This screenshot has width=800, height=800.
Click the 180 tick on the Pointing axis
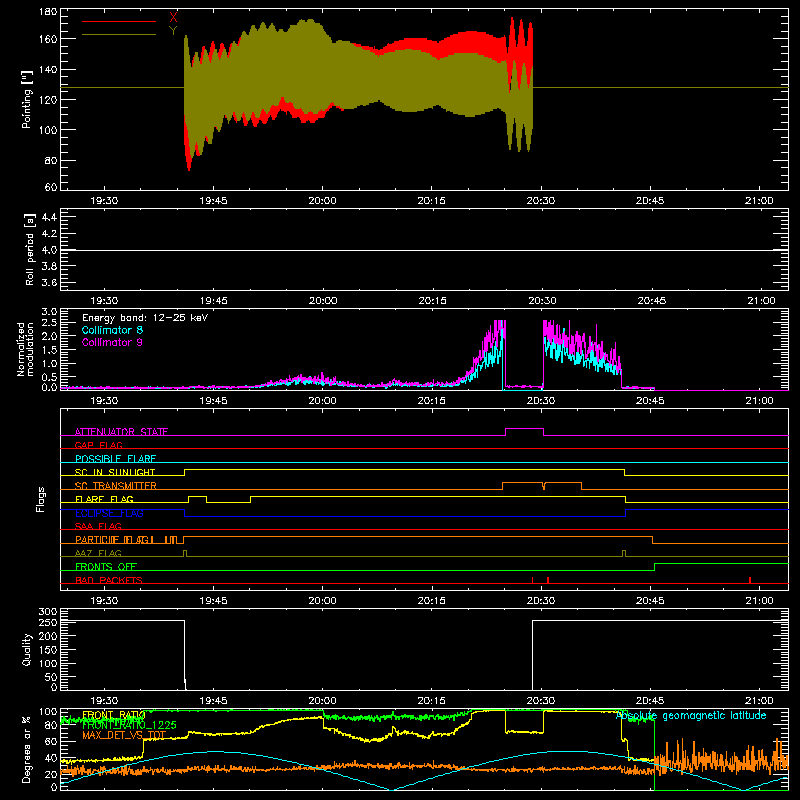click(48, 12)
